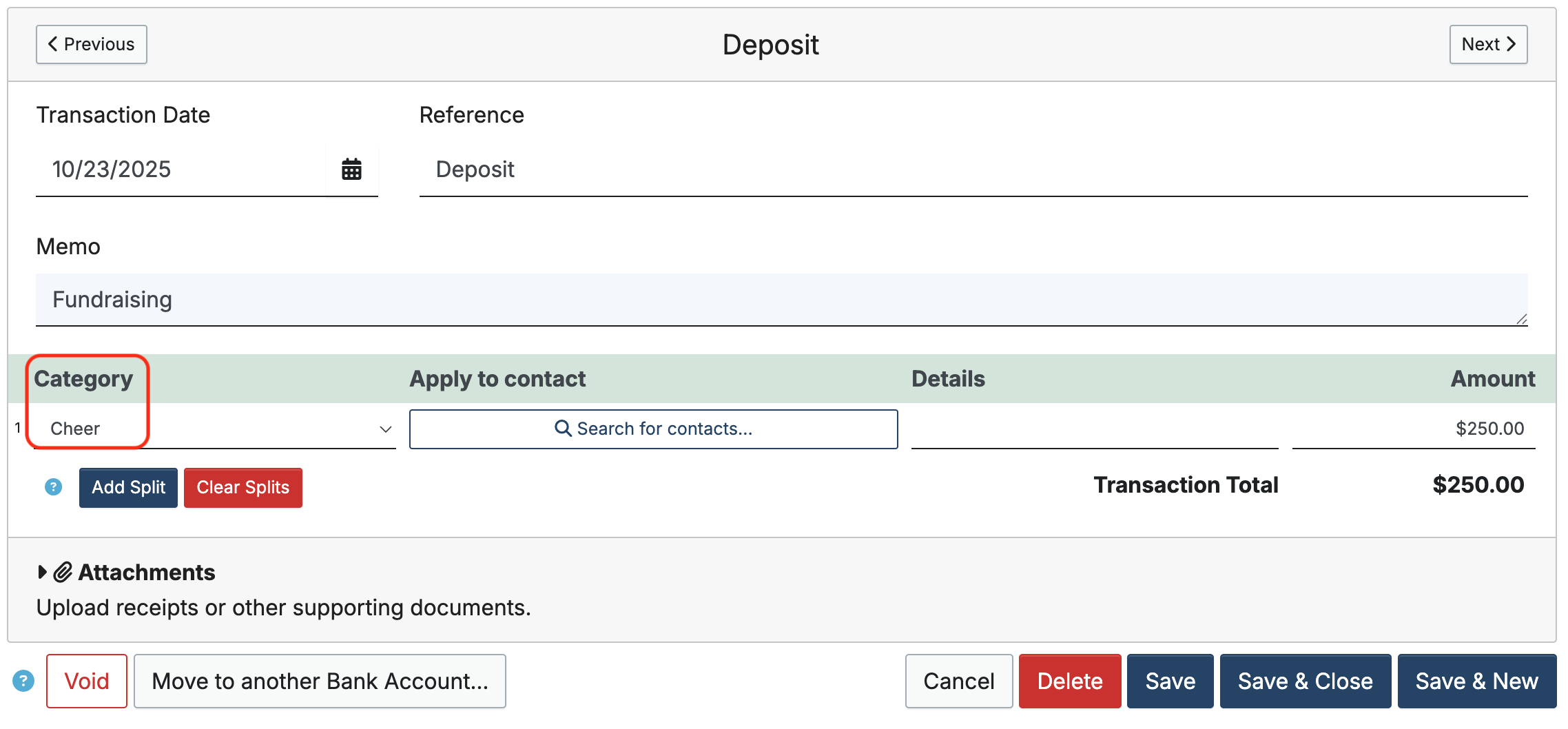
Task: Click the paperclip Attachments icon
Action: 63,572
